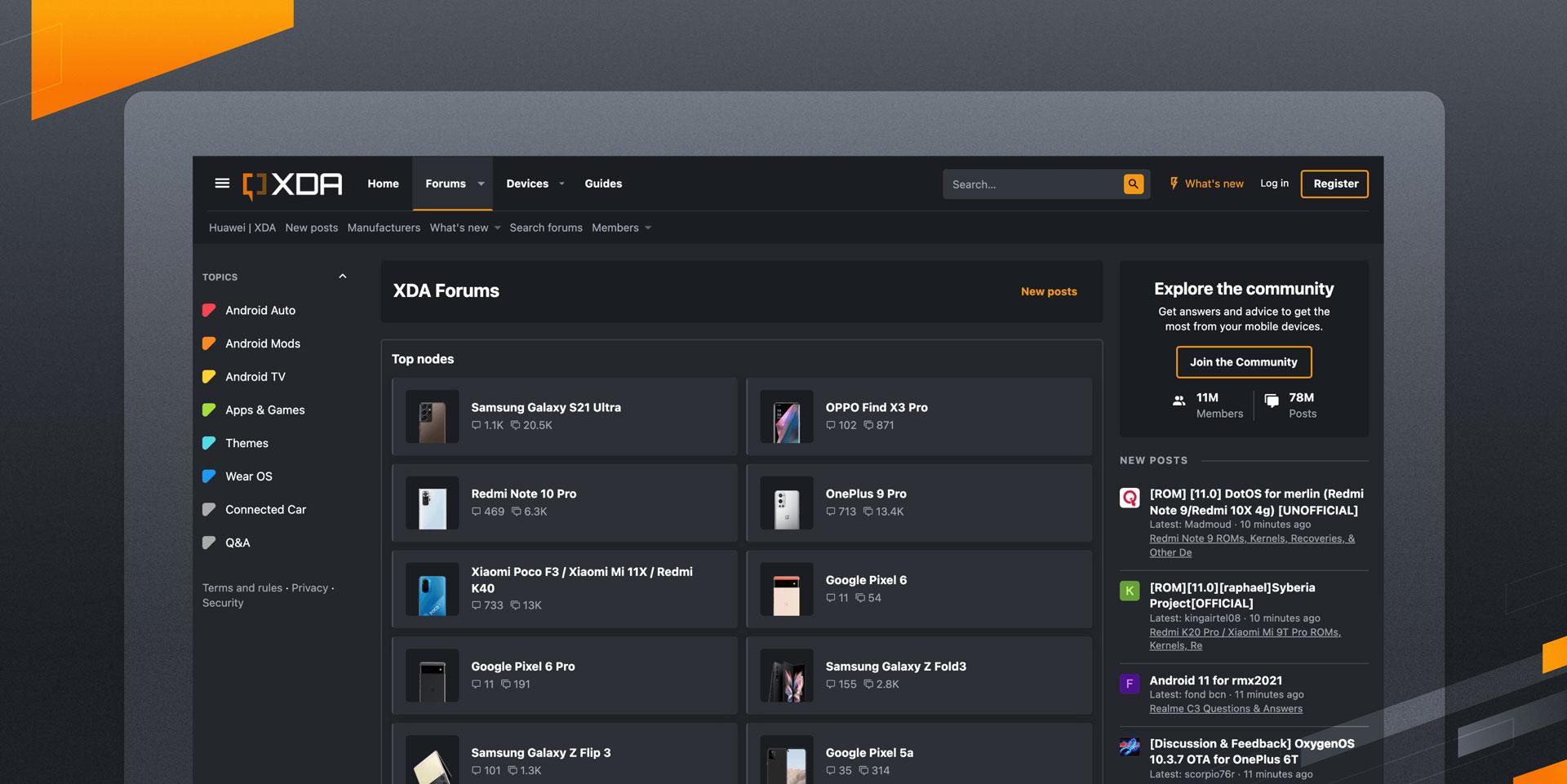Select the red Android Auto topic tag

point(209,310)
